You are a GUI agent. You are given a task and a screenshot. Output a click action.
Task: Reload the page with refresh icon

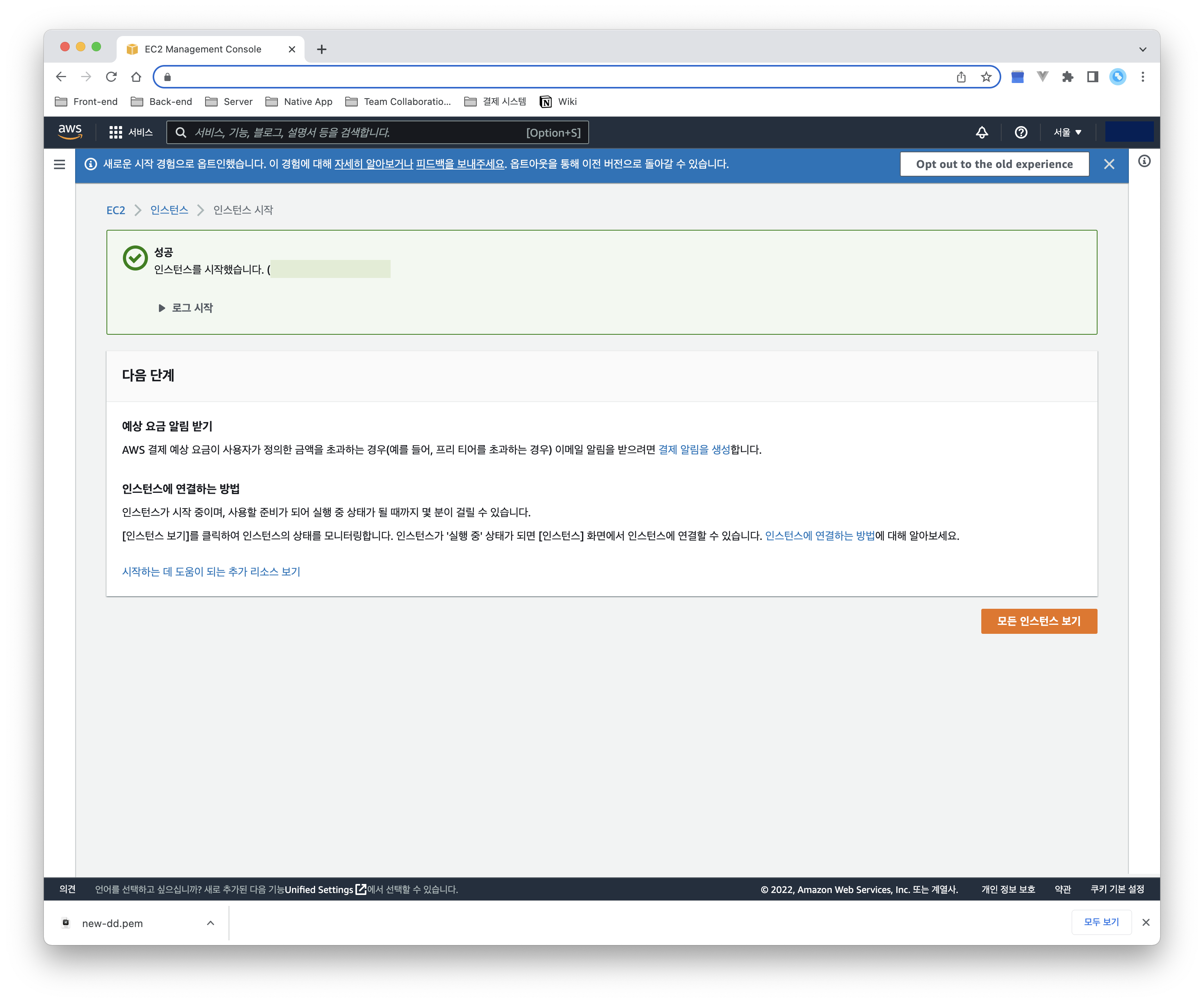tap(111, 77)
